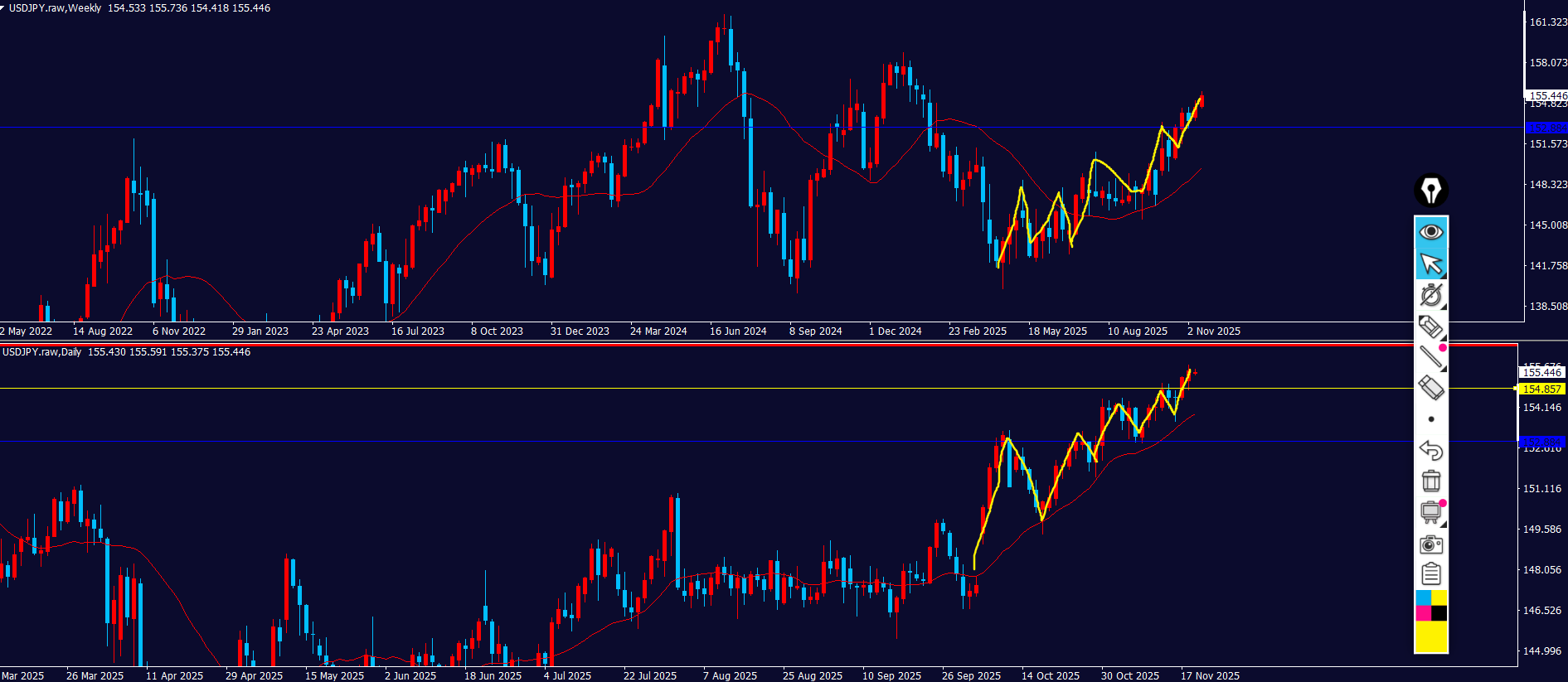Screen dimensions: 1568x682
Task: Select the yellow 154.857 price level label
Action: coord(1541,389)
